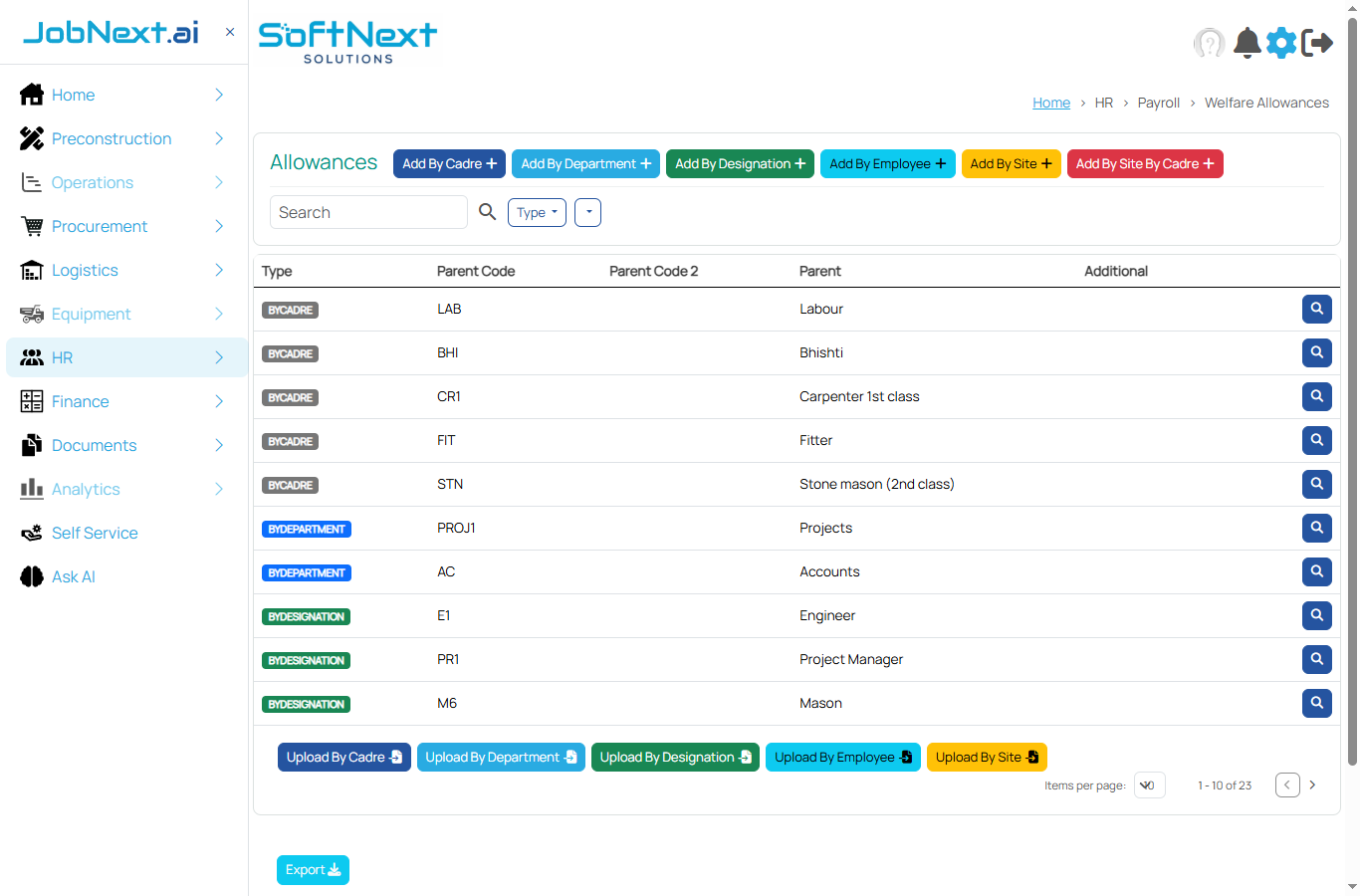The image size is (1360, 896).
Task: View the Project Manager allowance details
Action: (1316, 659)
